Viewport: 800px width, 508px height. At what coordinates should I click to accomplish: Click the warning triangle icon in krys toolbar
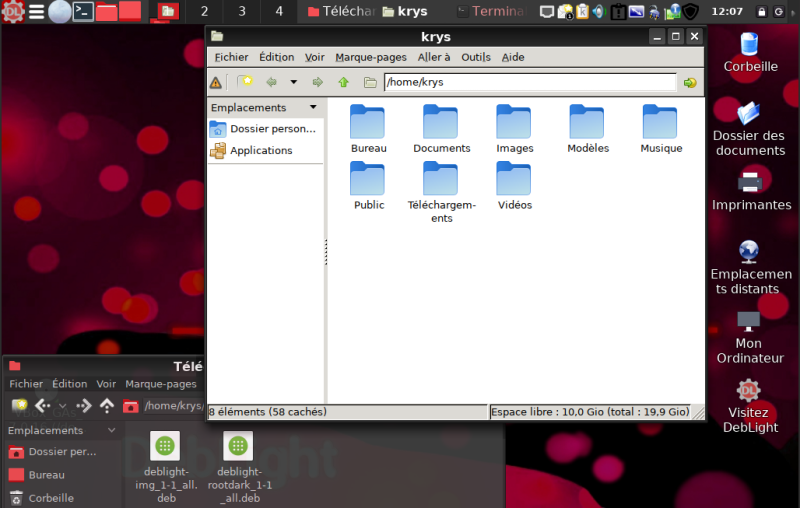[216, 83]
